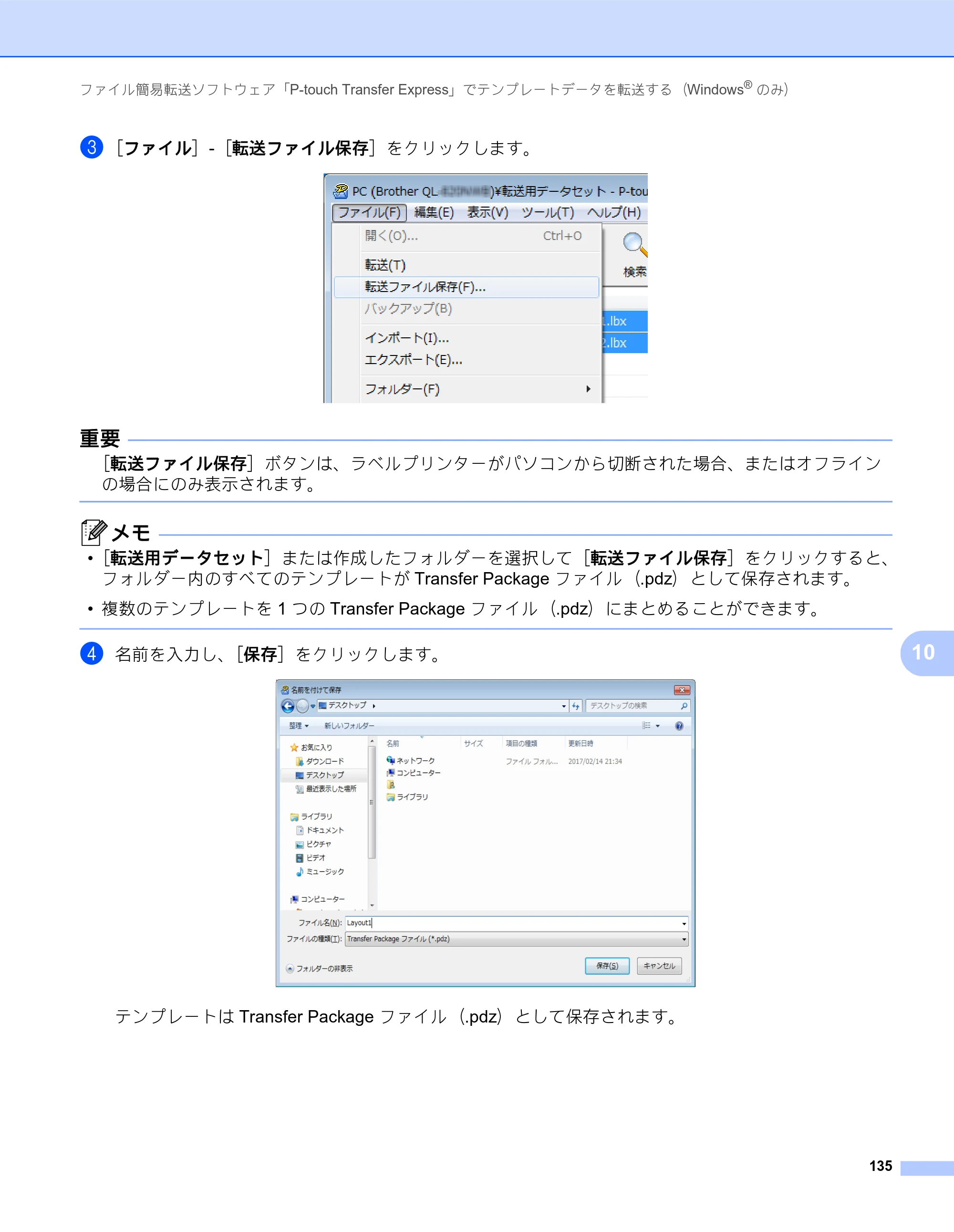Image resolution: width=954 pixels, height=1232 pixels.
Task: Click the ネットワーク item in file list
Action: click(411, 761)
